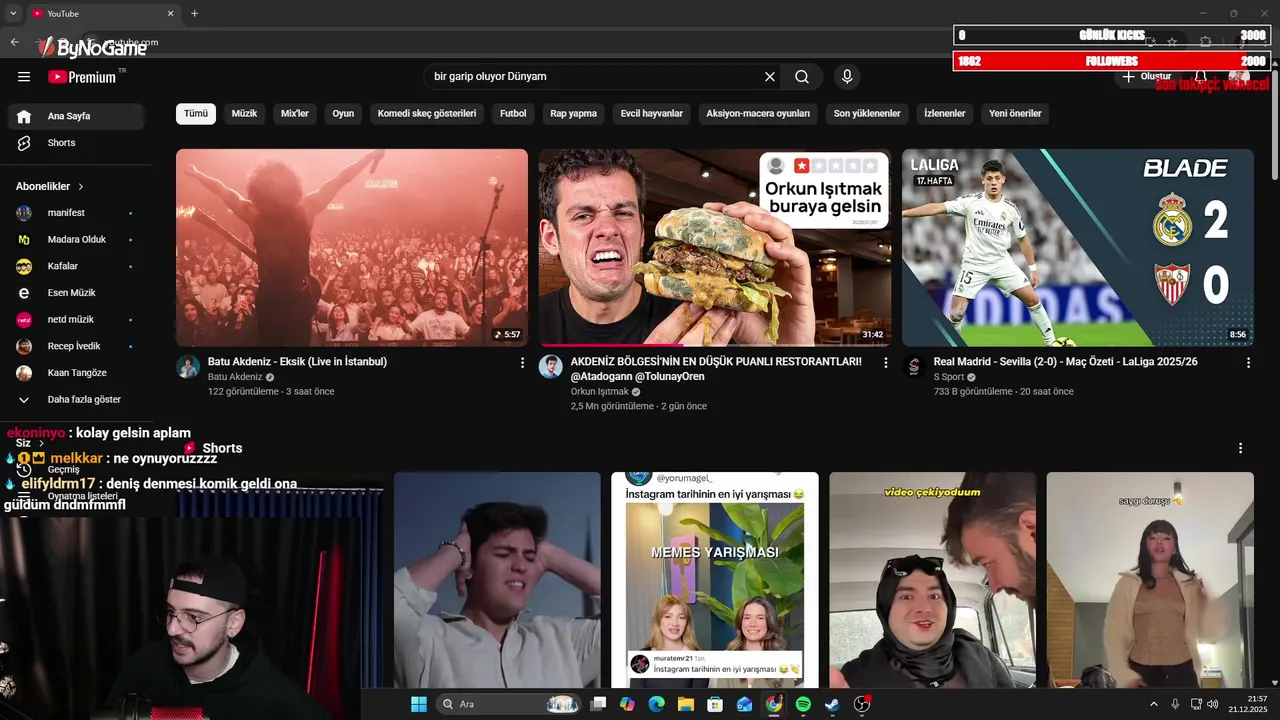The image size is (1280, 720).
Task: Expand the Abonelikler section
Action: tap(50, 186)
